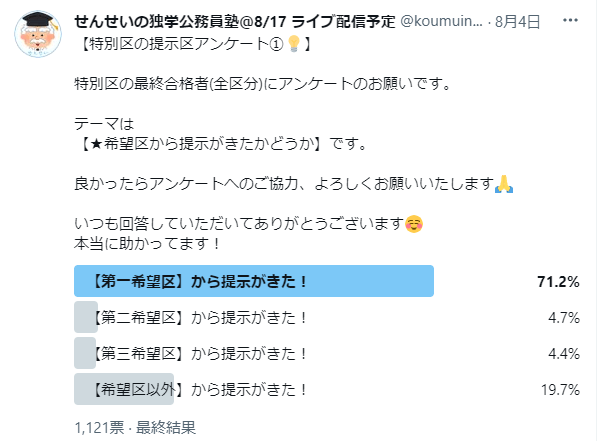This screenshot has width=597, height=441.
Task: Click the 4.7% result percentage
Action: coord(564,318)
